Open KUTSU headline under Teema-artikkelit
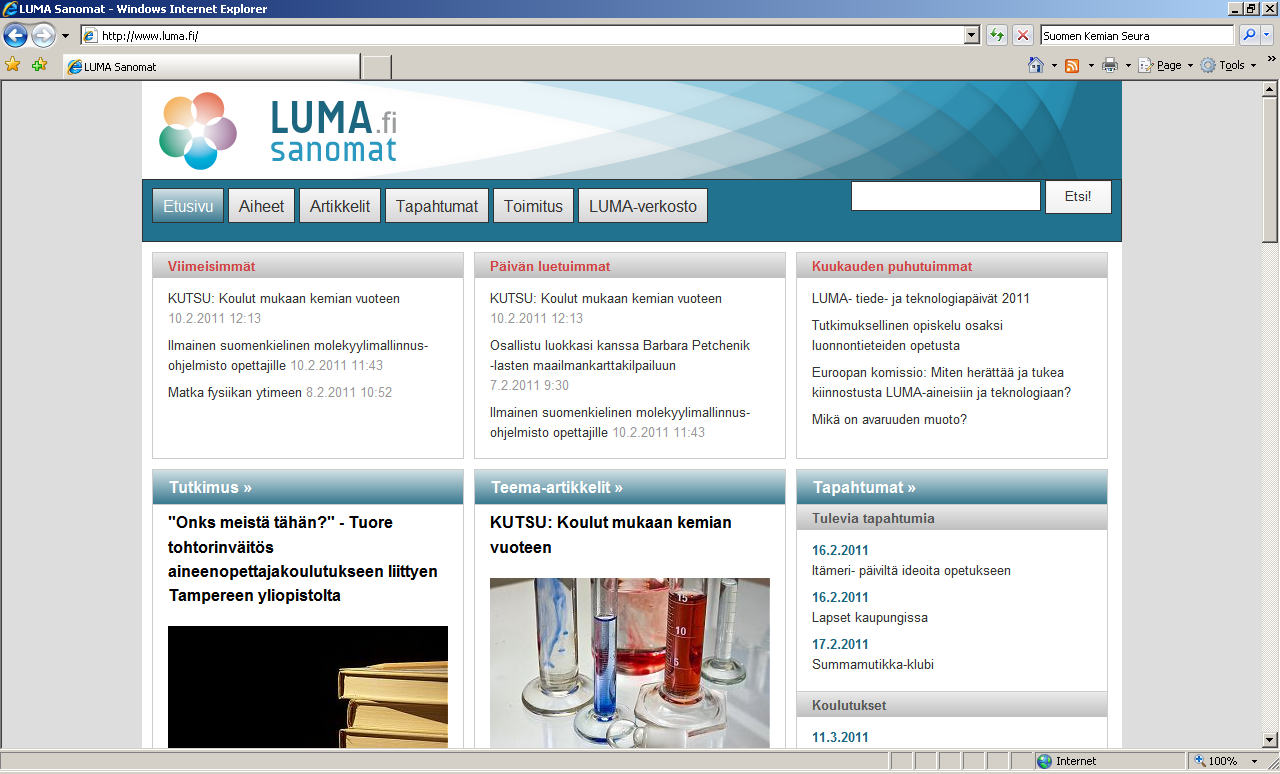This screenshot has height=774, width=1280. 611,535
